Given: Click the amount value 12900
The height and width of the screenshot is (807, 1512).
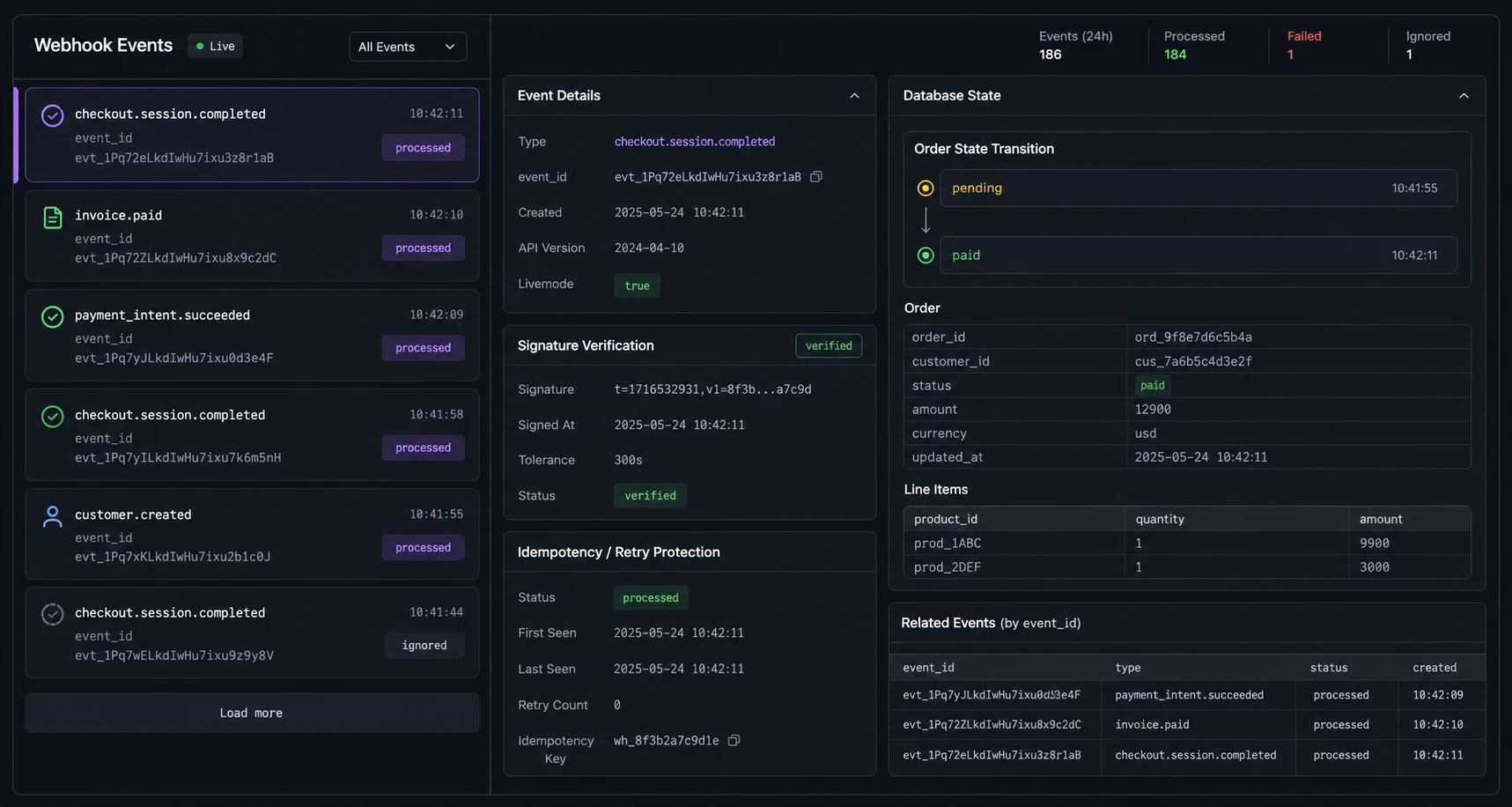Looking at the screenshot, I should (x=1153, y=410).
